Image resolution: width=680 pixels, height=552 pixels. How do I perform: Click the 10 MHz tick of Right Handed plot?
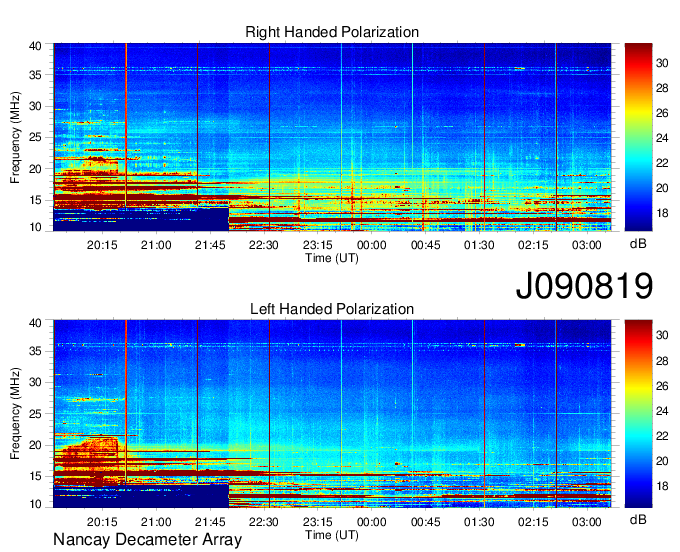click(35, 227)
